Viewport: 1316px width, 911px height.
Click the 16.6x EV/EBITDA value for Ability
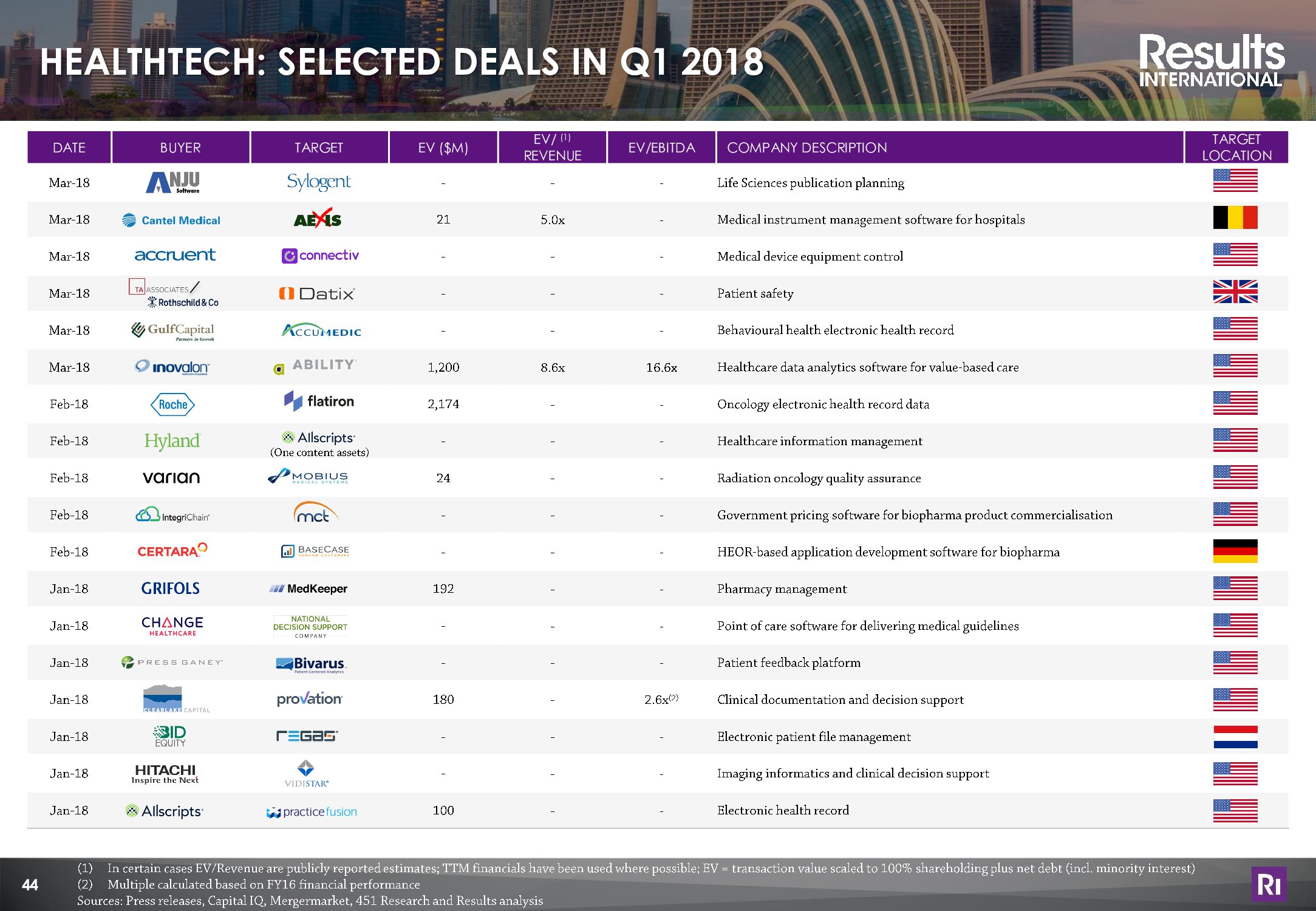661,367
